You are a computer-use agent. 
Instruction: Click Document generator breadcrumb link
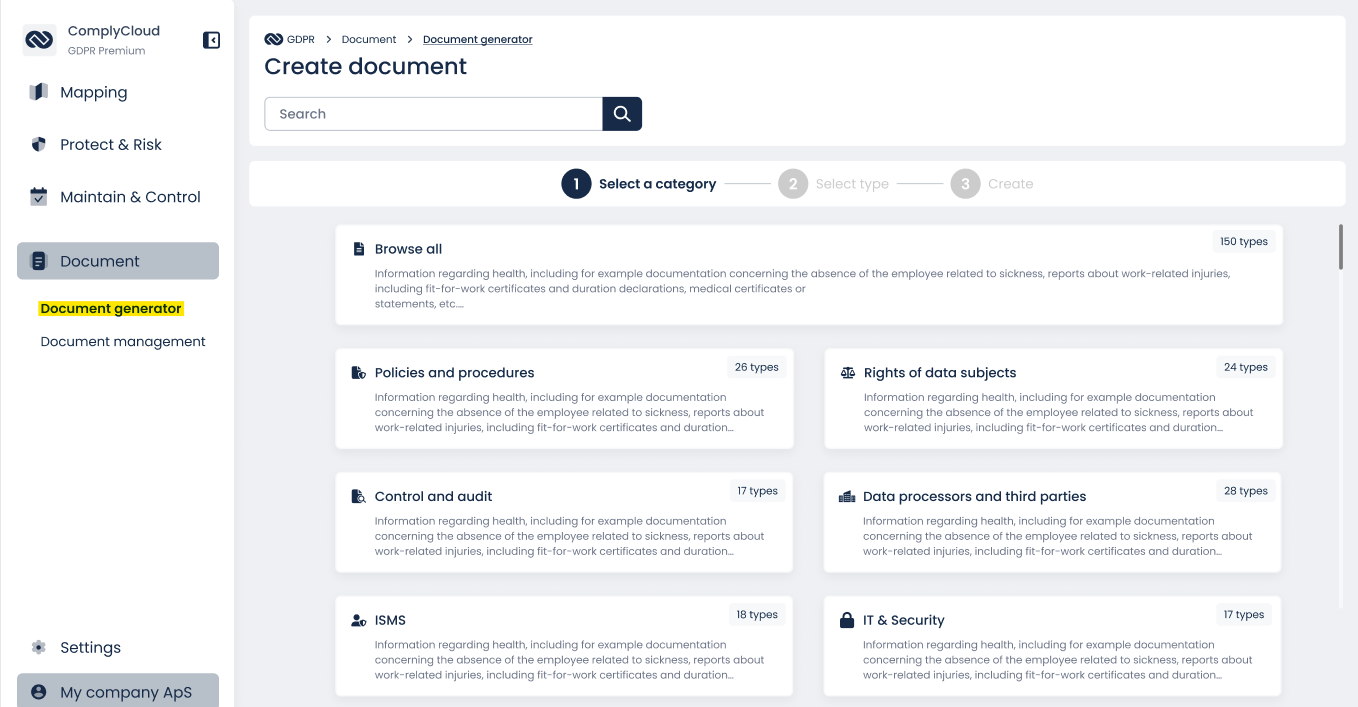(x=478, y=39)
